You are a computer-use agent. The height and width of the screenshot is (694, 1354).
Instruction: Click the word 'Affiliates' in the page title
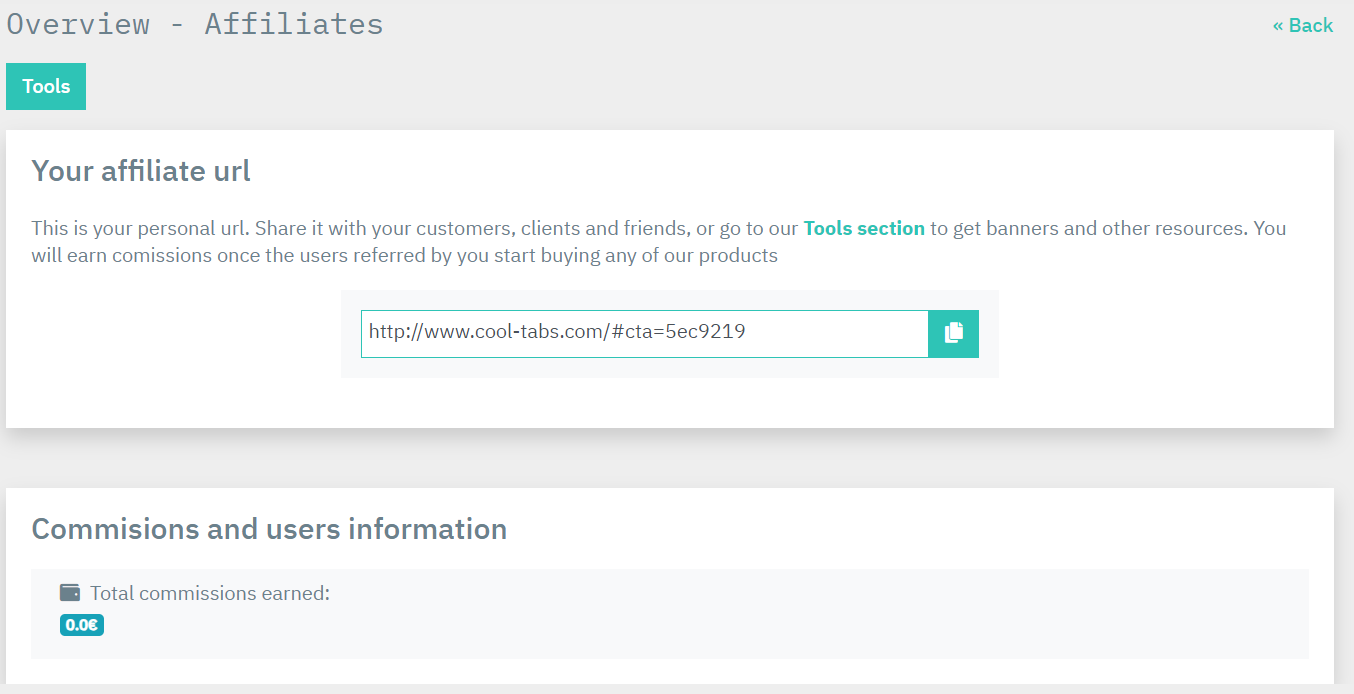click(294, 24)
